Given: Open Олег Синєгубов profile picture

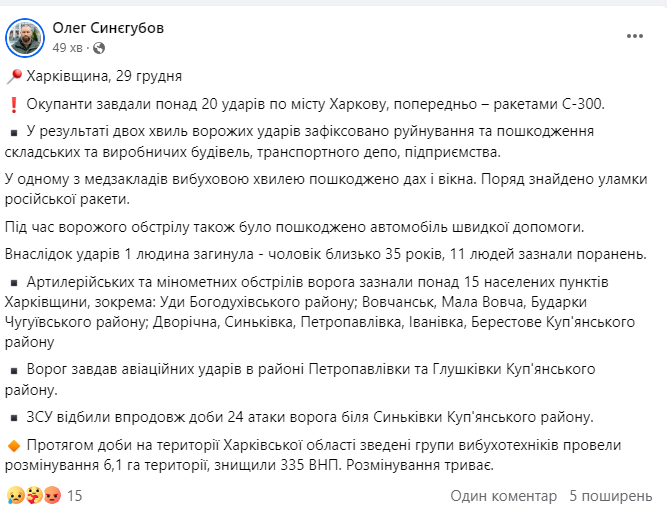Looking at the screenshot, I should click(25, 37).
